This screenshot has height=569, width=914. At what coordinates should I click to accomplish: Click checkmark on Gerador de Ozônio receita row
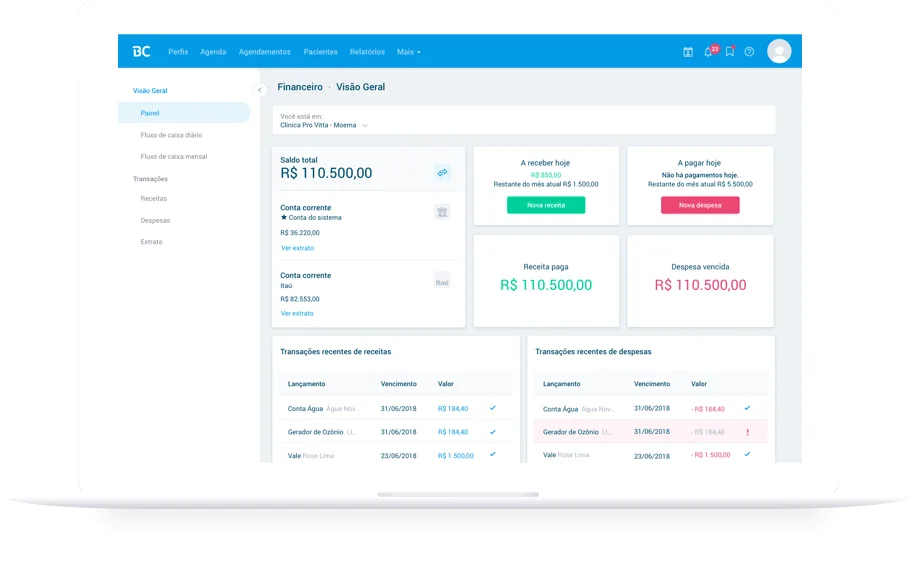493,432
